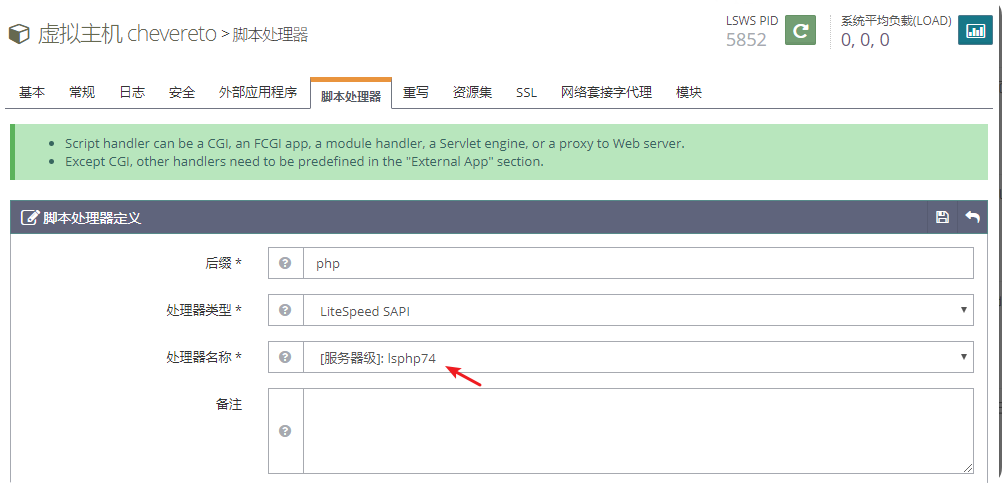Open the 安全 tab
This screenshot has width=1002, height=483.
pos(182,93)
